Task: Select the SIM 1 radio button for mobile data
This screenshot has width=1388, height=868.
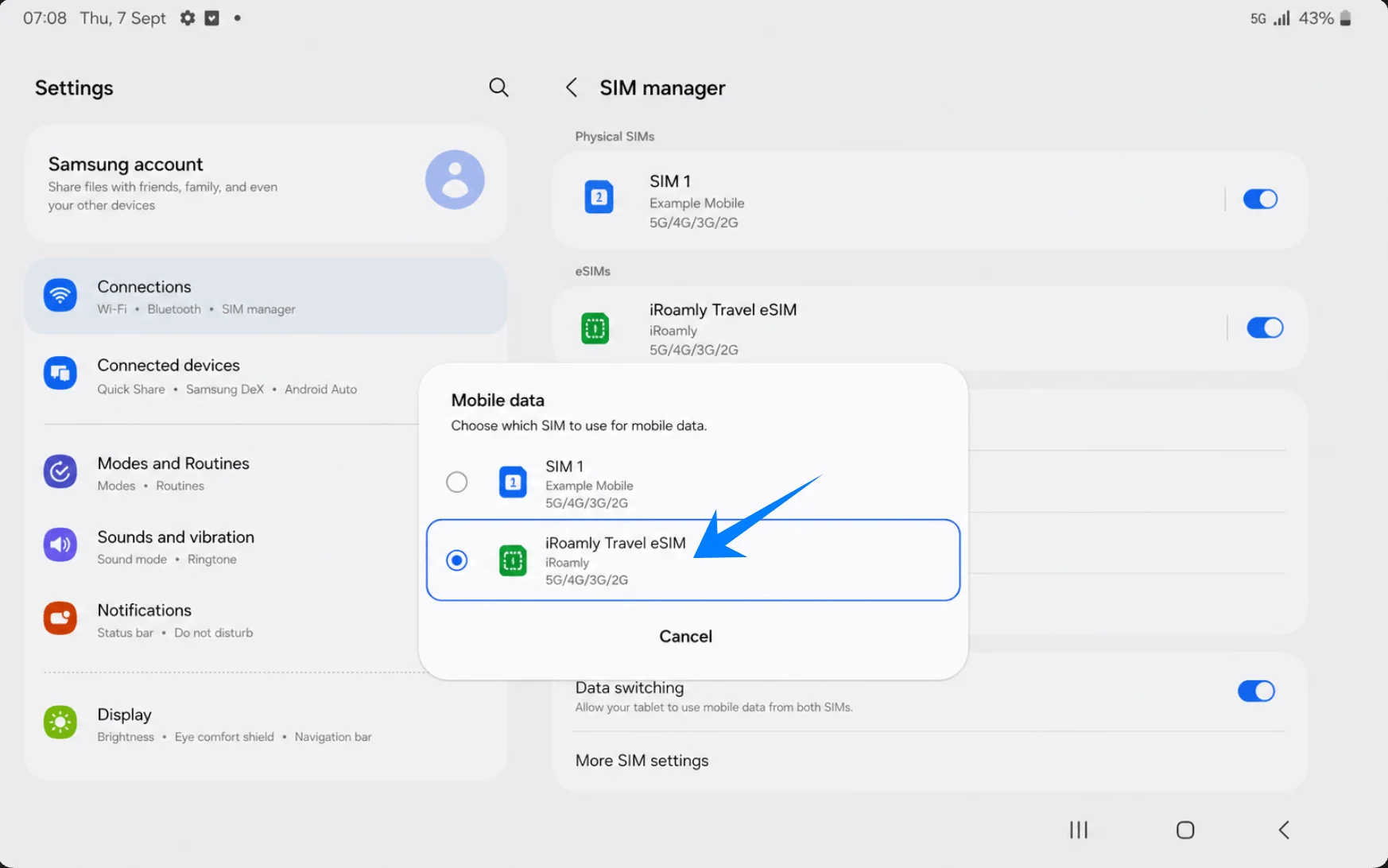Action: click(456, 482)
